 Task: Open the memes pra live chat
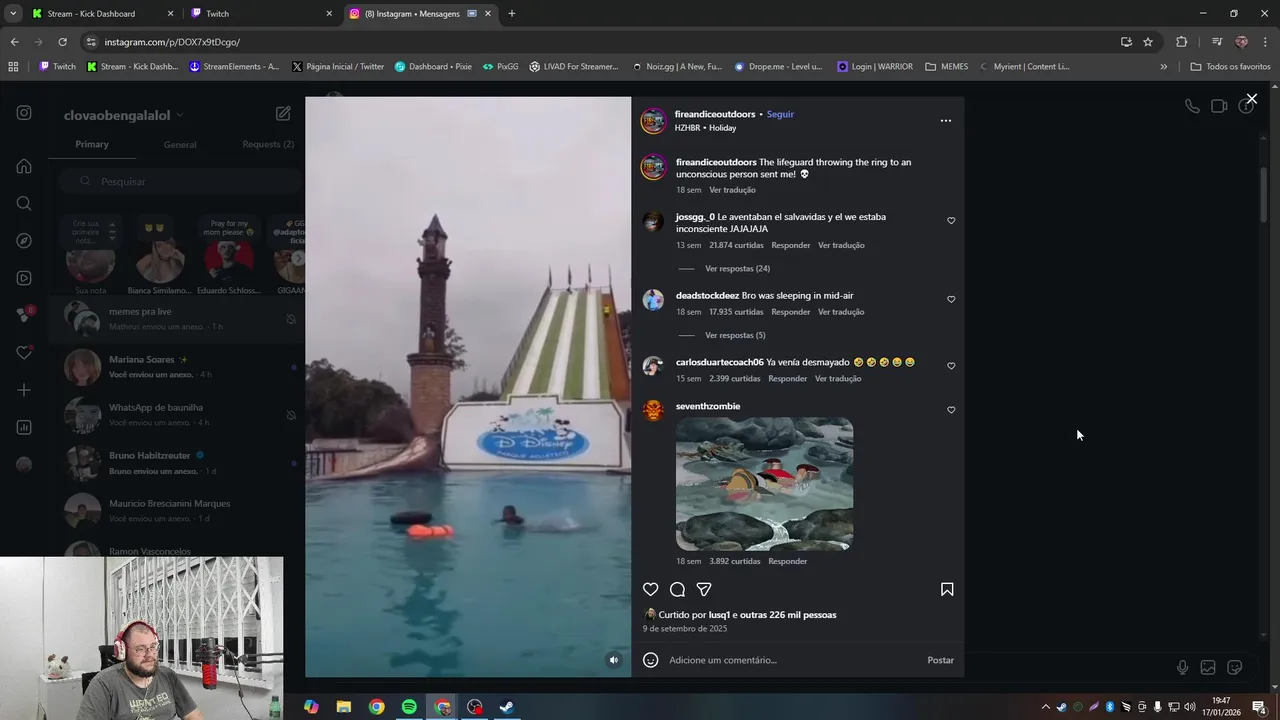pyautogui.click(x=176, y=319)
